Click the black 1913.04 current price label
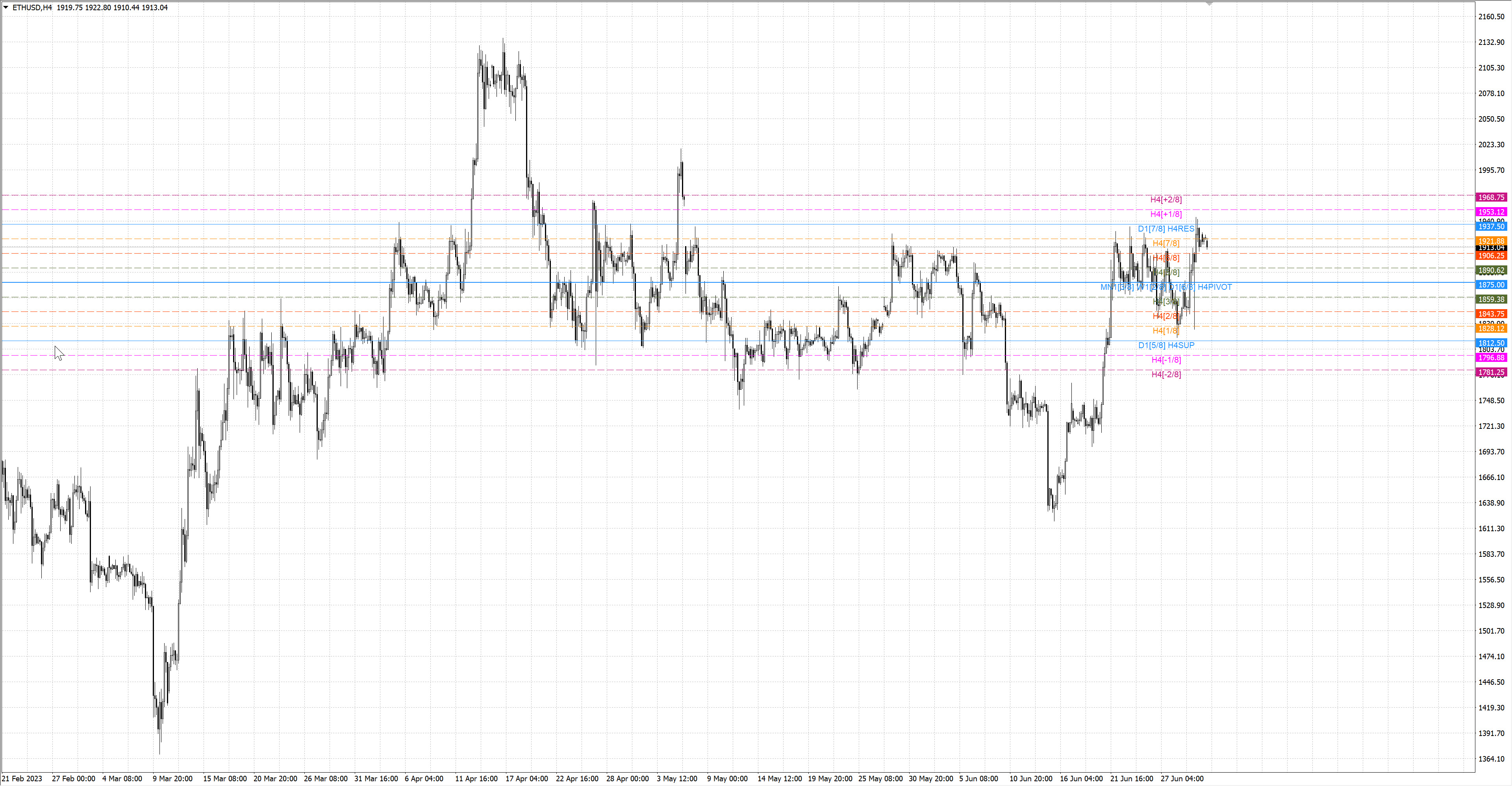 (1491, 248)
